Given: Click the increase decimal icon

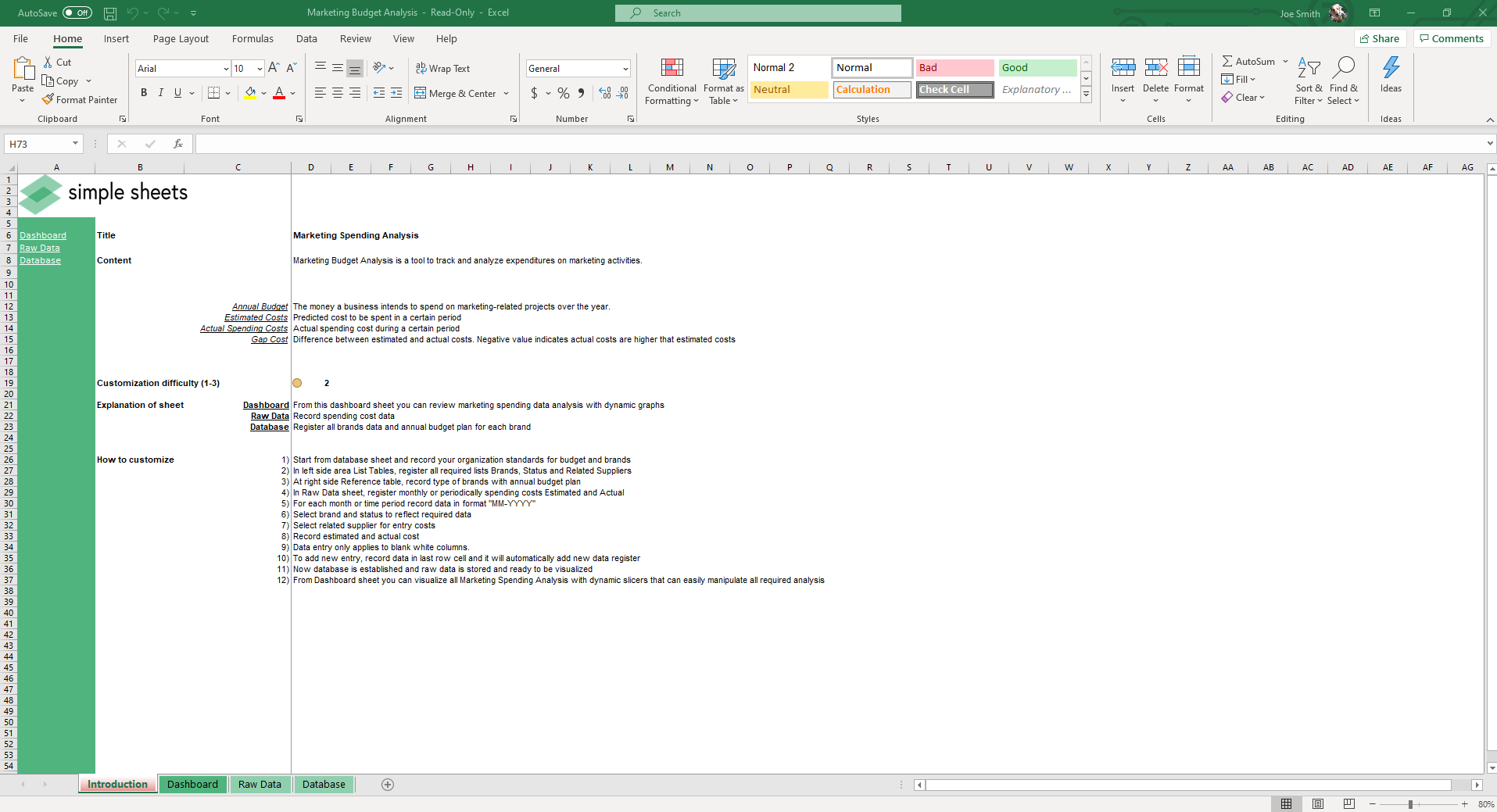Looking at the screenshot, I should click(605, 93).
